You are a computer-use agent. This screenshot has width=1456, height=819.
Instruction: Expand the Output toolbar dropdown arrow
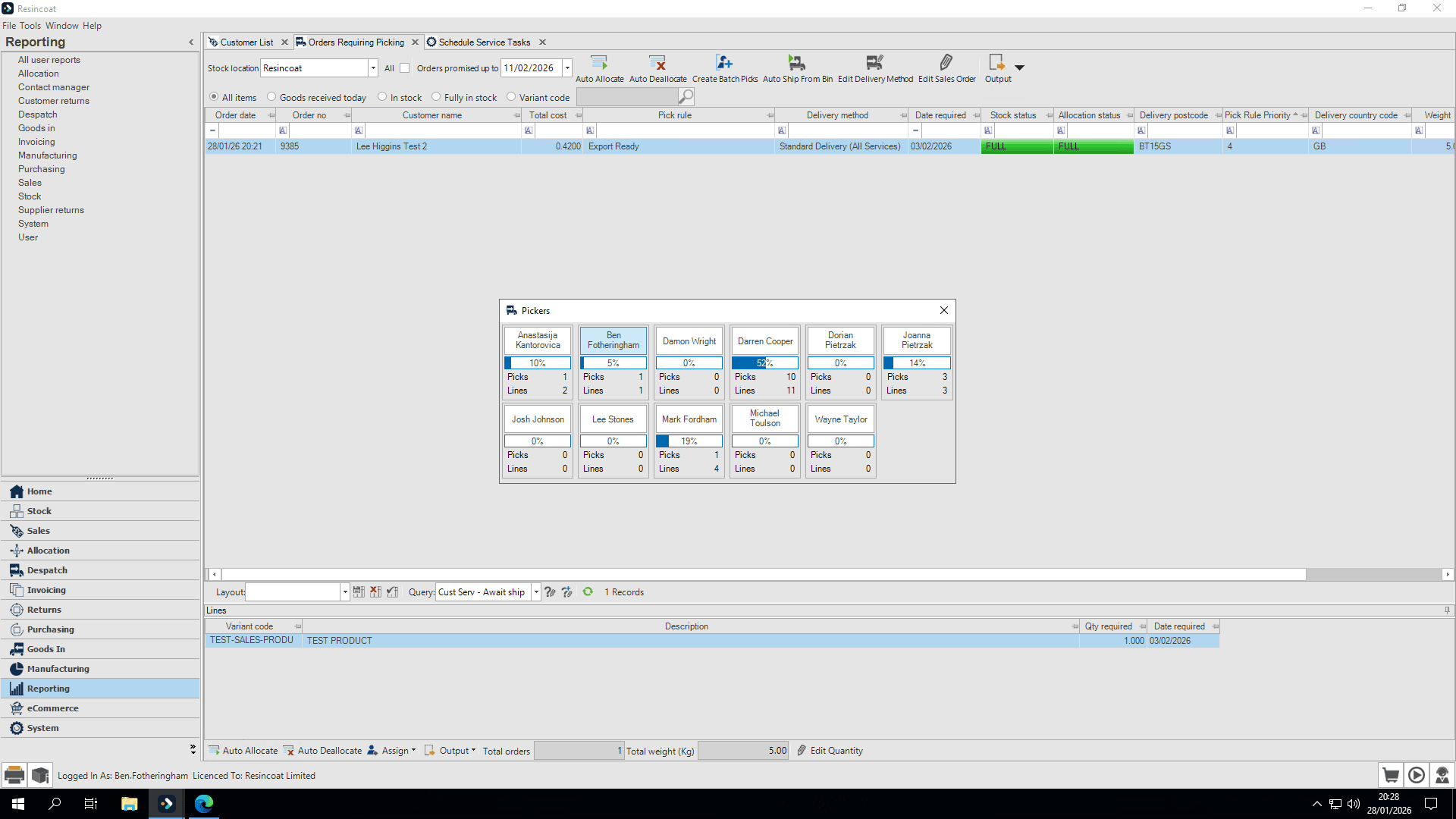click(x=1020, y=67)
